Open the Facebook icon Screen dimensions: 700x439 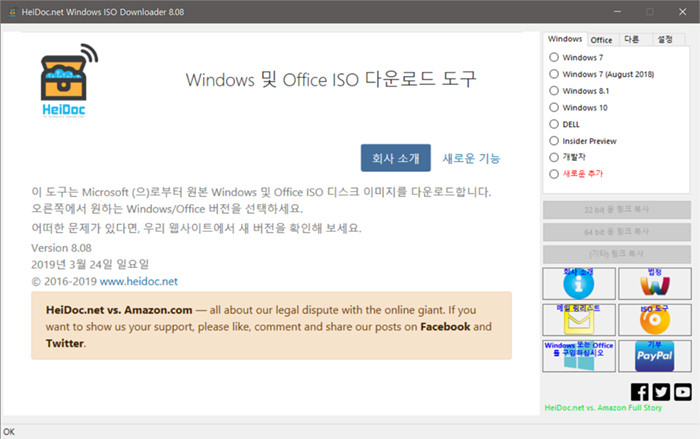pos(639,392)
